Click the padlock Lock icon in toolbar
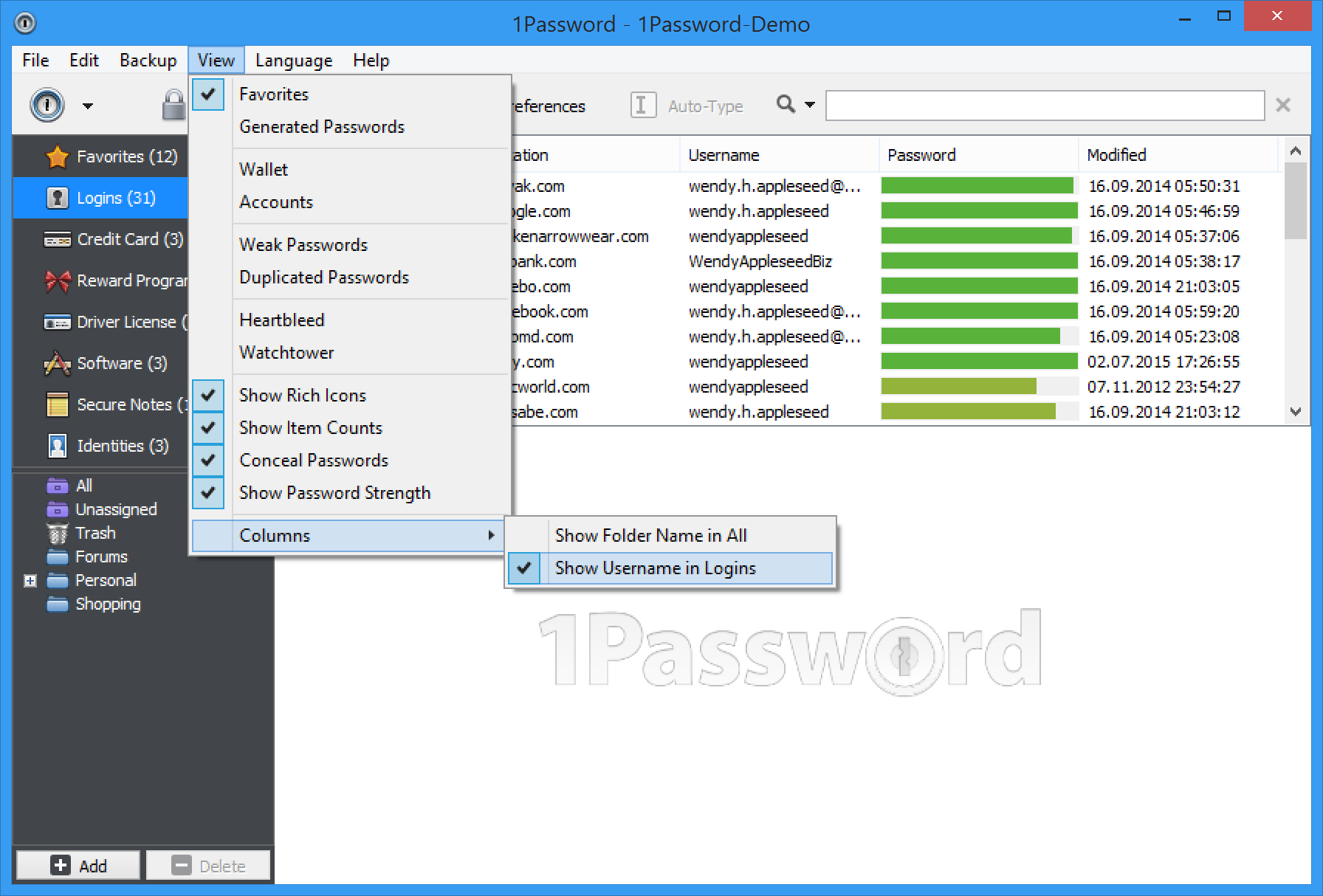Viewport: 1323px width, 896px height. click(x=173, y=105)
